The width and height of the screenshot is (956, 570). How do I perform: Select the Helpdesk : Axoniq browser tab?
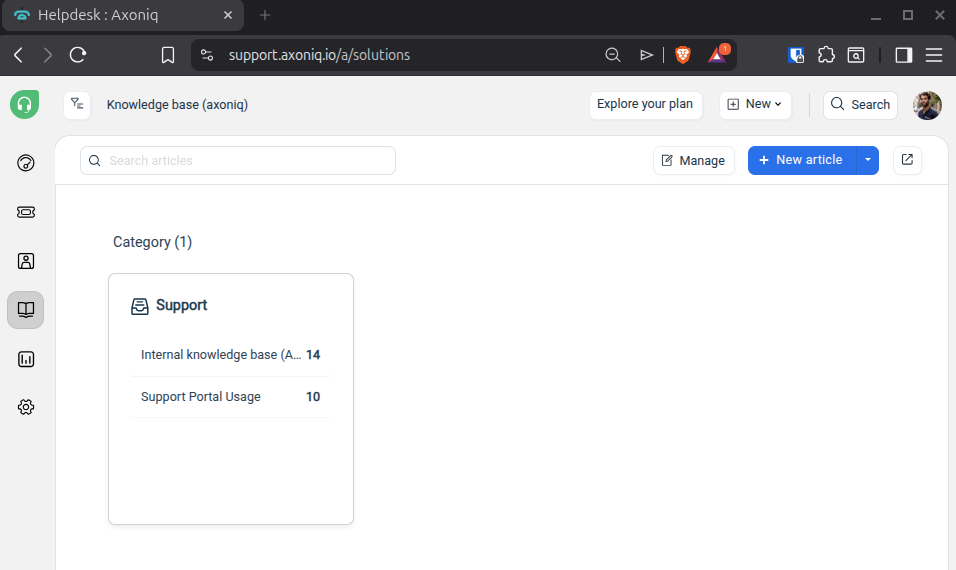click(123, 15)
